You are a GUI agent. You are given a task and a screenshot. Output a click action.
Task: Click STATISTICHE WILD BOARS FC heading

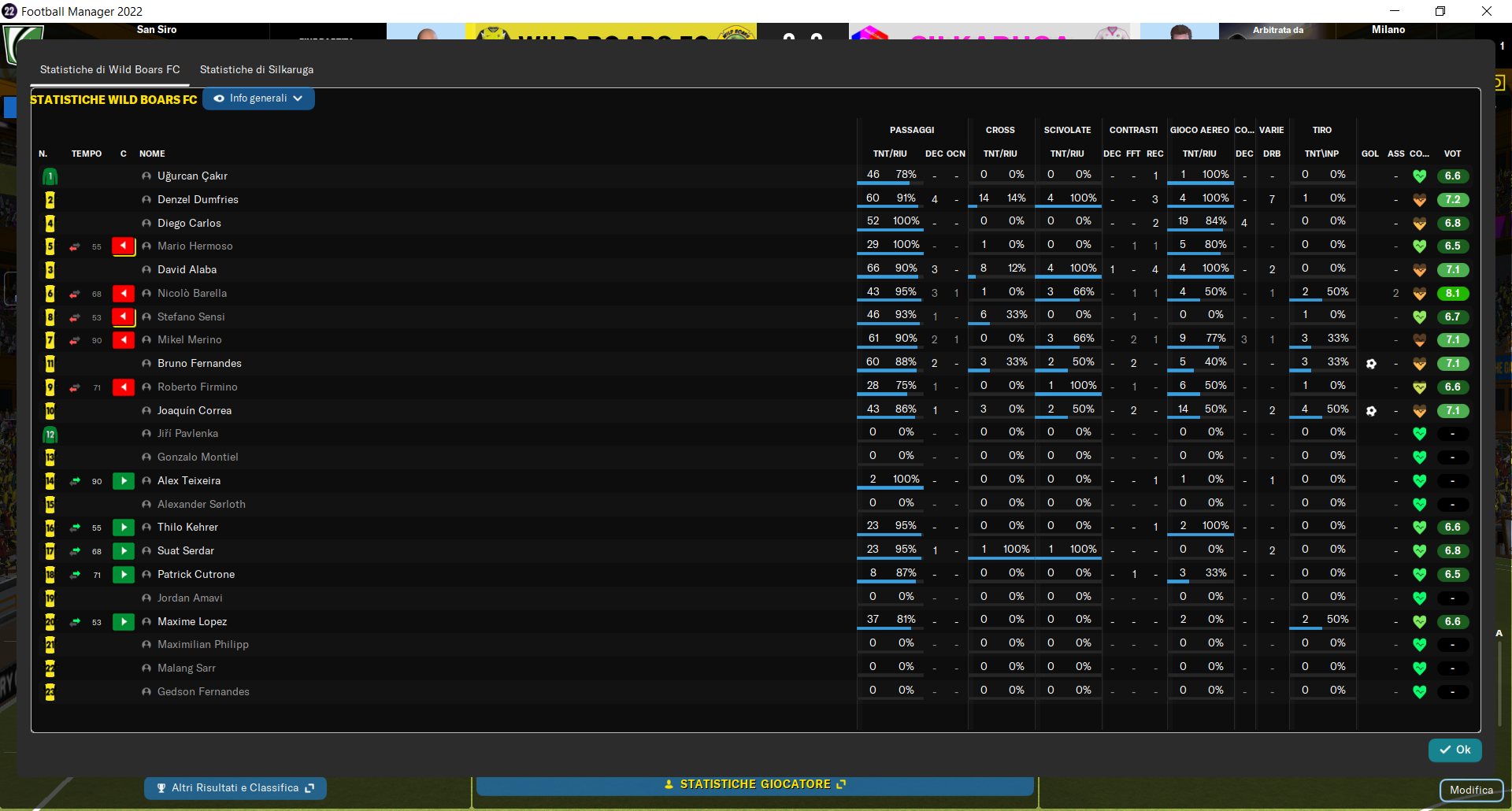pos(113,100)
